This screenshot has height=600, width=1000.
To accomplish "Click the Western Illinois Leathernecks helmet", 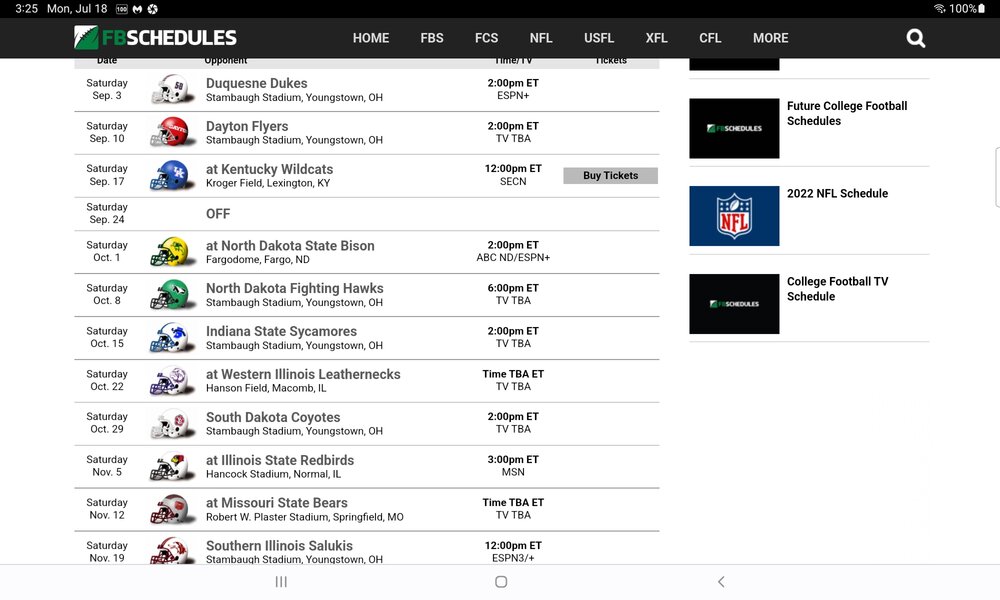I will click(172, 380).
